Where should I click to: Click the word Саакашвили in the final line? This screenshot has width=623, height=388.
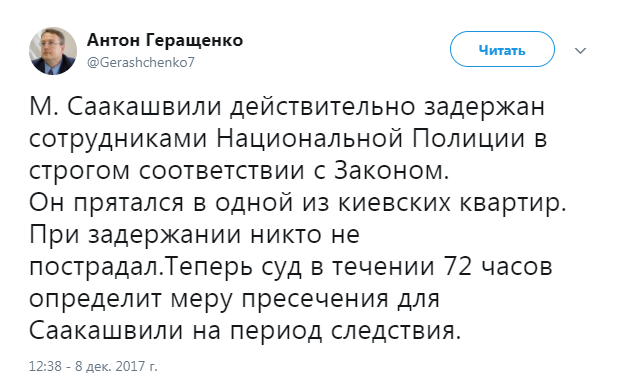tap(106, 331)
